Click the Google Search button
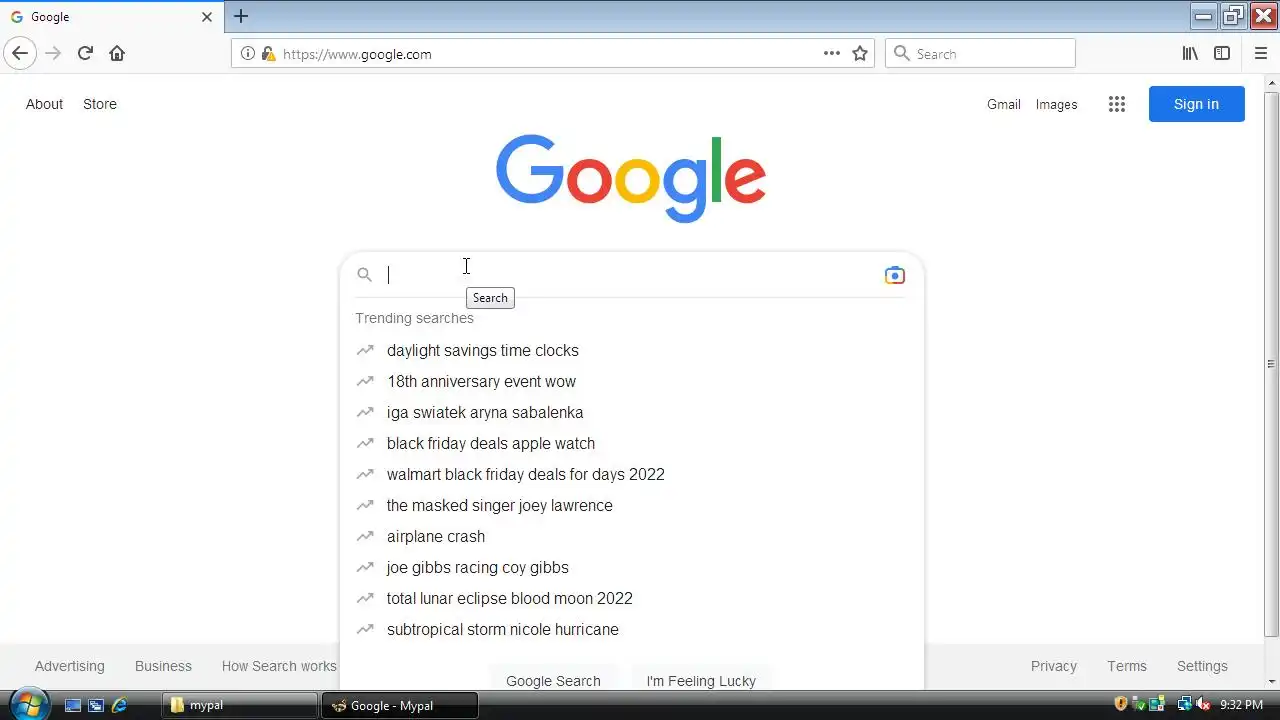The height and width of the screenshot is (720, 1280). pyautogui.click(x=553, y=679)
